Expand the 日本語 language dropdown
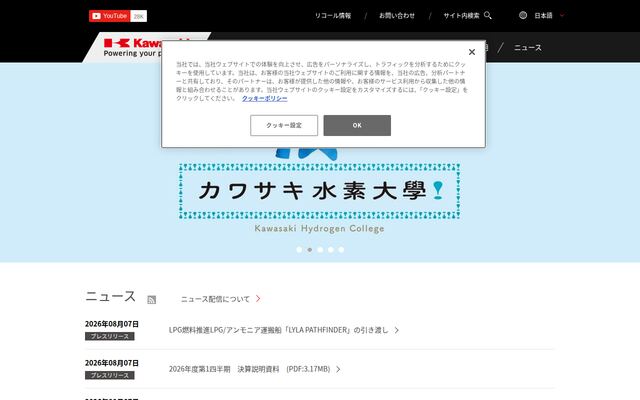Screen dimensions: 640x400 tap(543, 16)
